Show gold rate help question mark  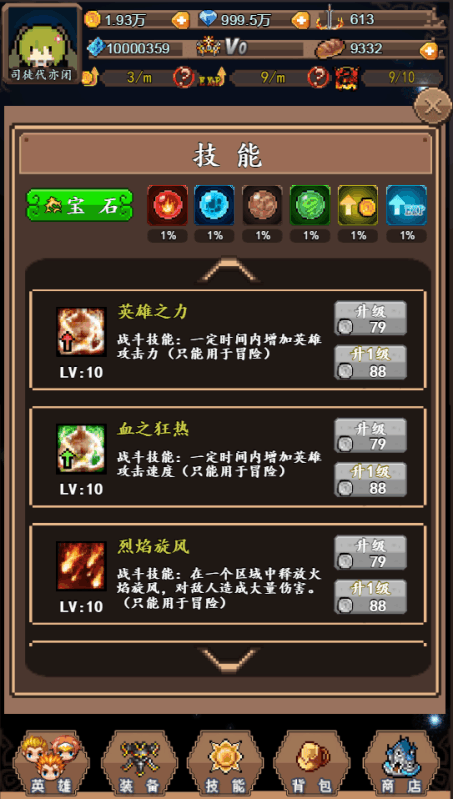pos(183,77)
